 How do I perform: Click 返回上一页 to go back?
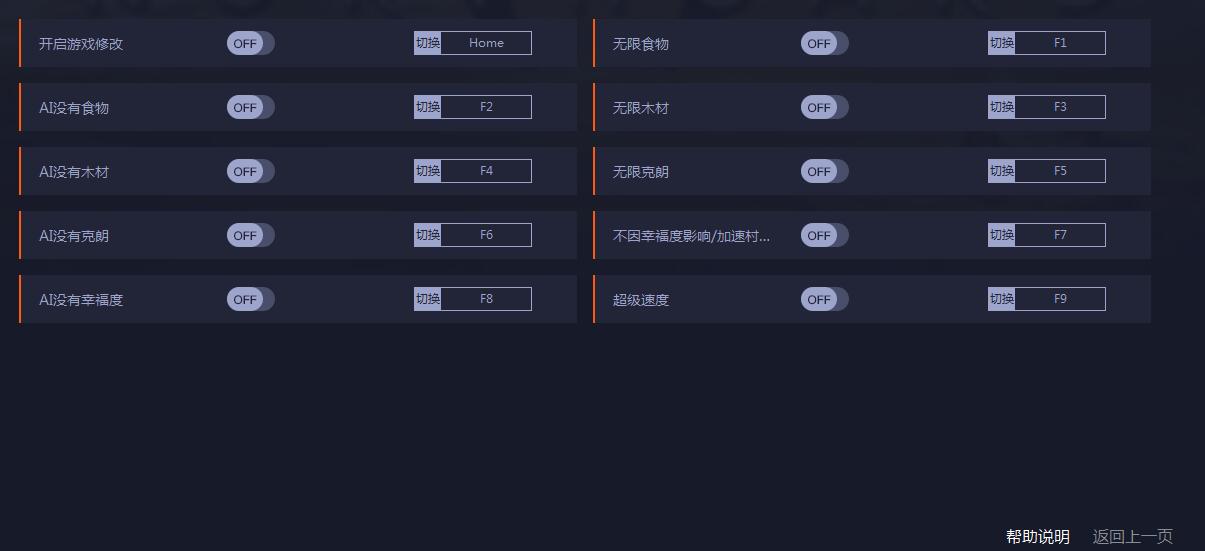[1133, 537]
